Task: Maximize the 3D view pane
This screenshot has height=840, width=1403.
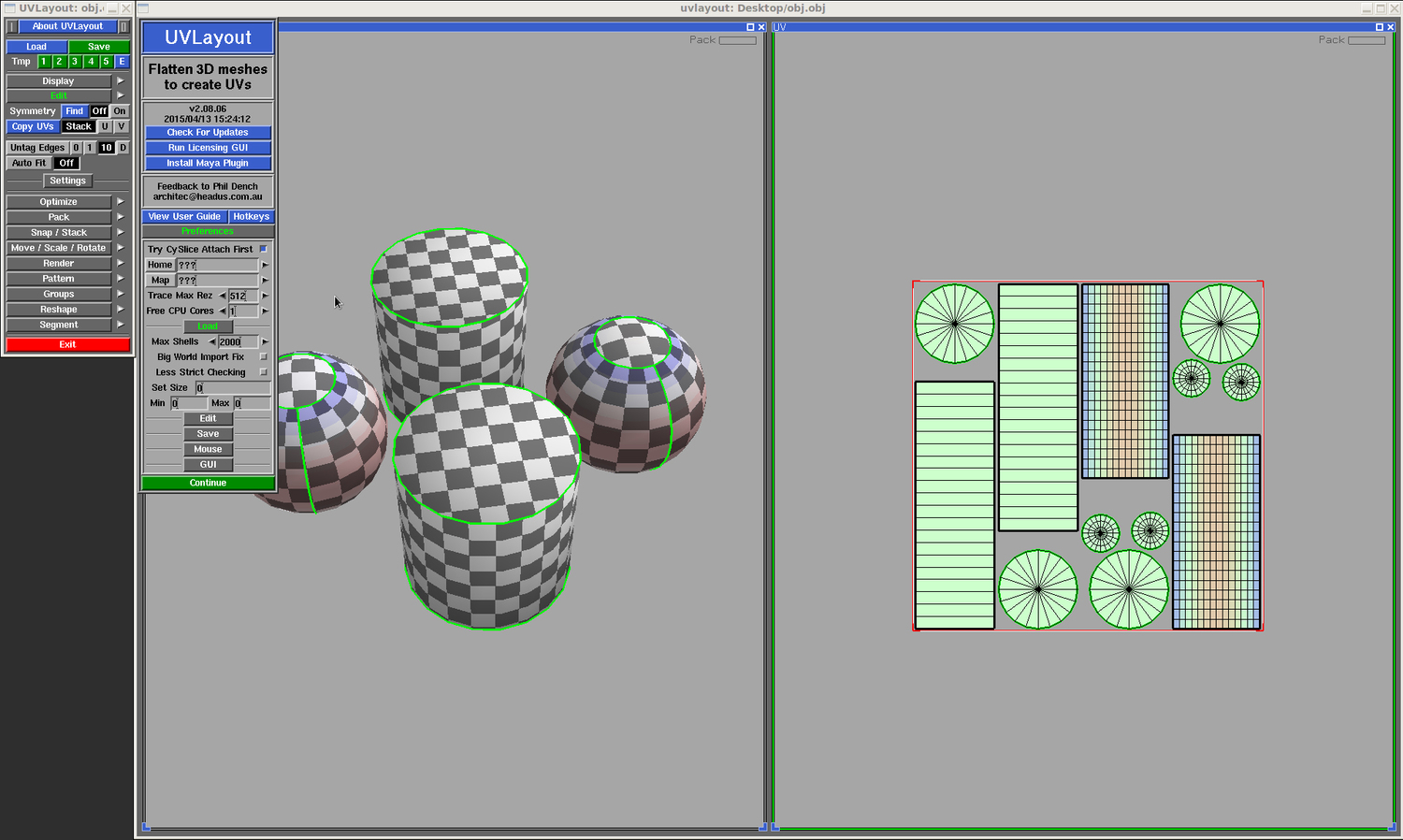Action: (x=750, y=27)
